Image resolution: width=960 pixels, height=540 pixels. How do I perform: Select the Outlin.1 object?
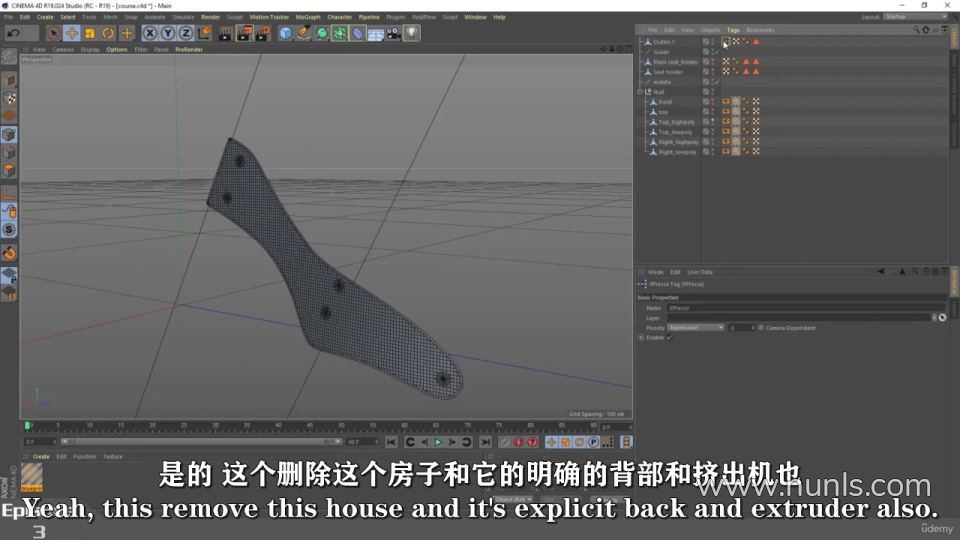click(x=663, y=42)
